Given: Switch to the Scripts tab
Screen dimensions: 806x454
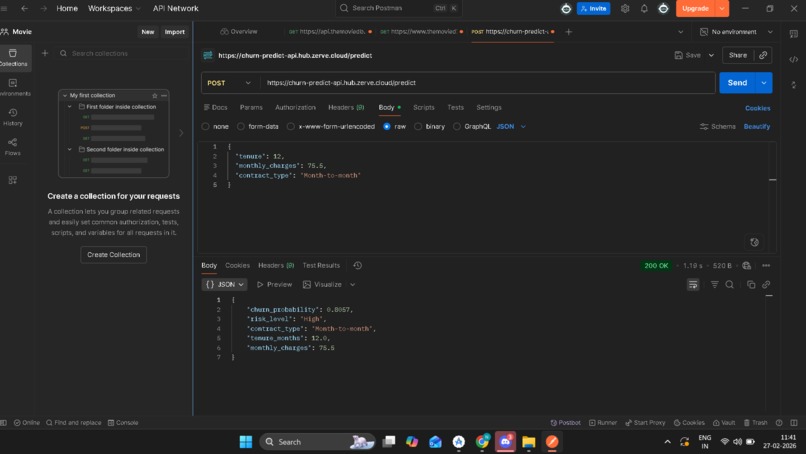Looking at the screenshot, I should coord(424,107).
